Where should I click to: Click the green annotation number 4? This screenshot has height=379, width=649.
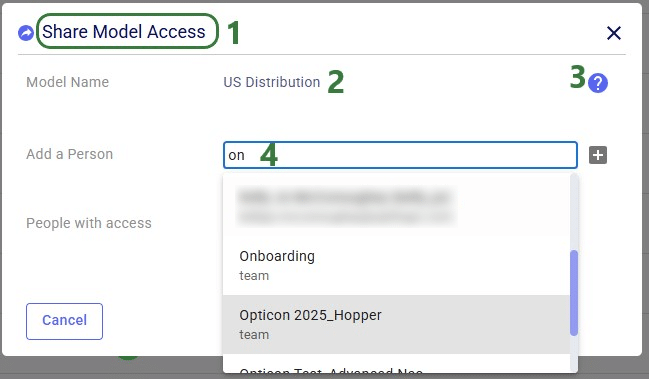269,156
